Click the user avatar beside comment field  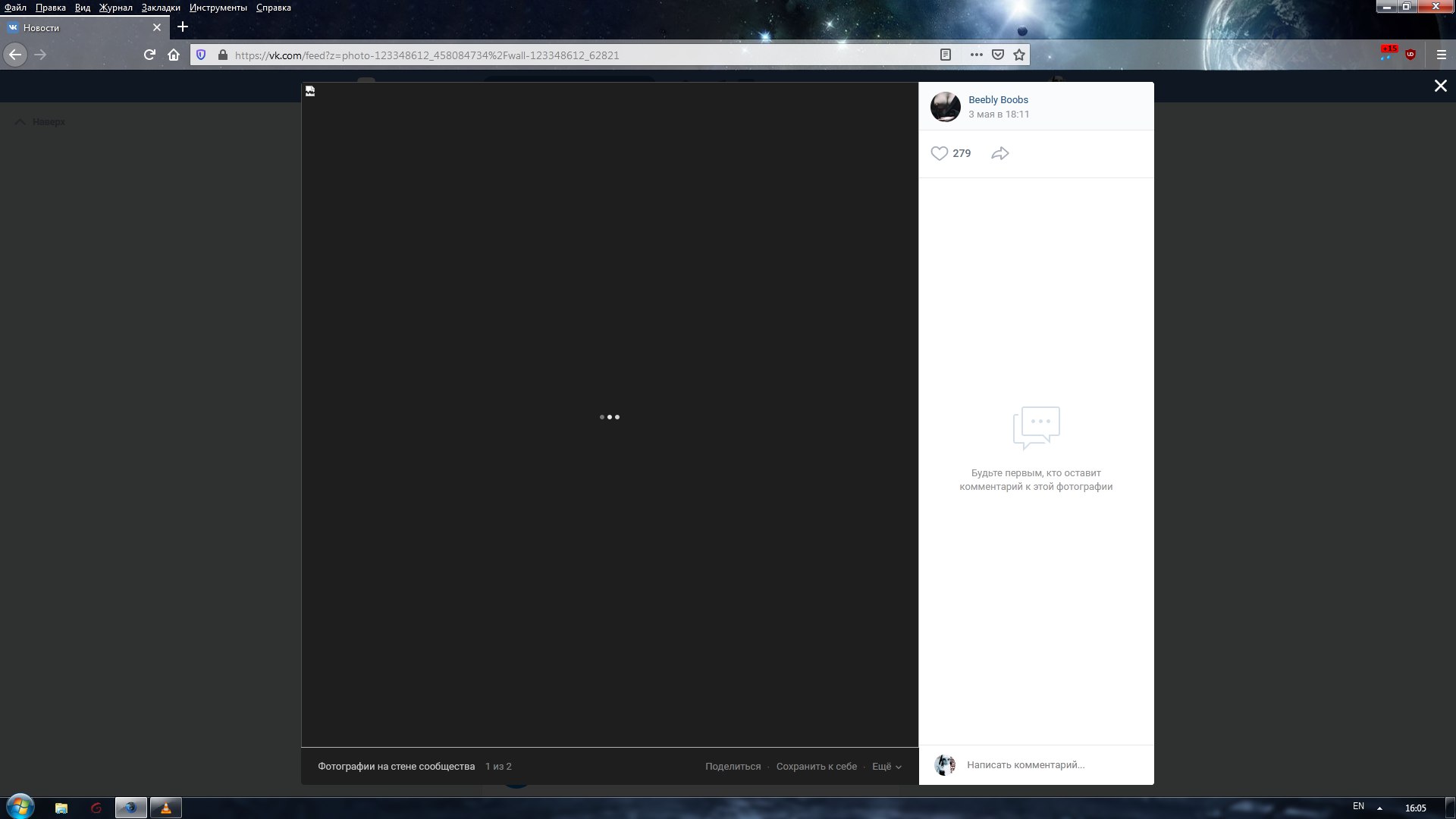[945, 765]
